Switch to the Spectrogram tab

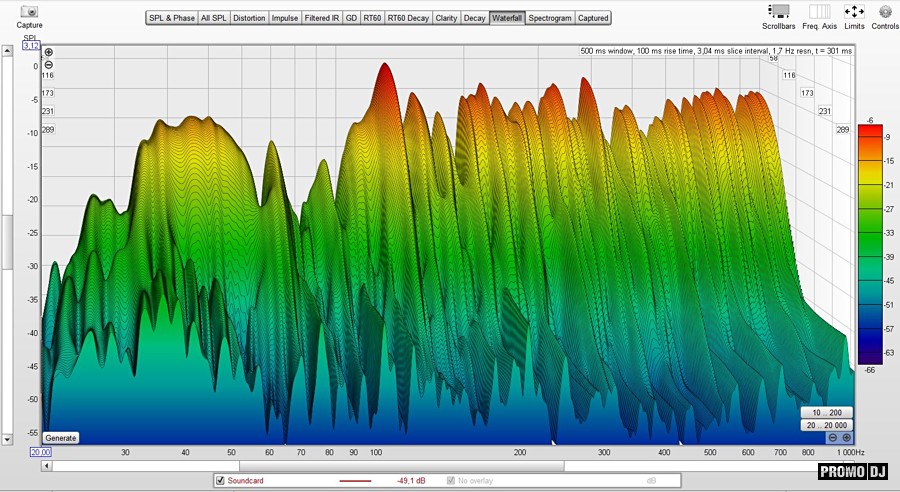click(x=550, y=18)
